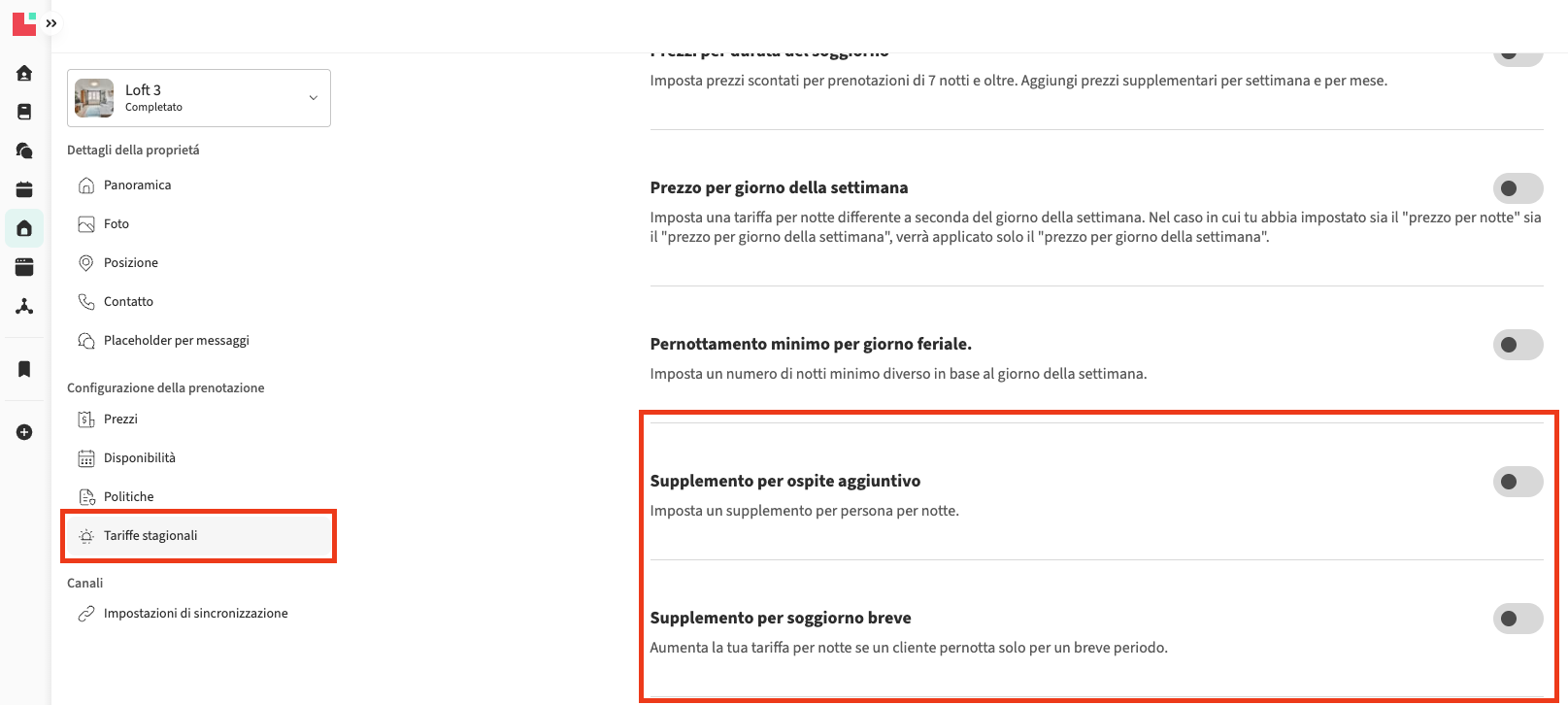Turn on Supplemento per ospite aggiuntivo
The height and width of the screenshot is (705, 1568).
pyautogui.click(x=1518, y=482)
